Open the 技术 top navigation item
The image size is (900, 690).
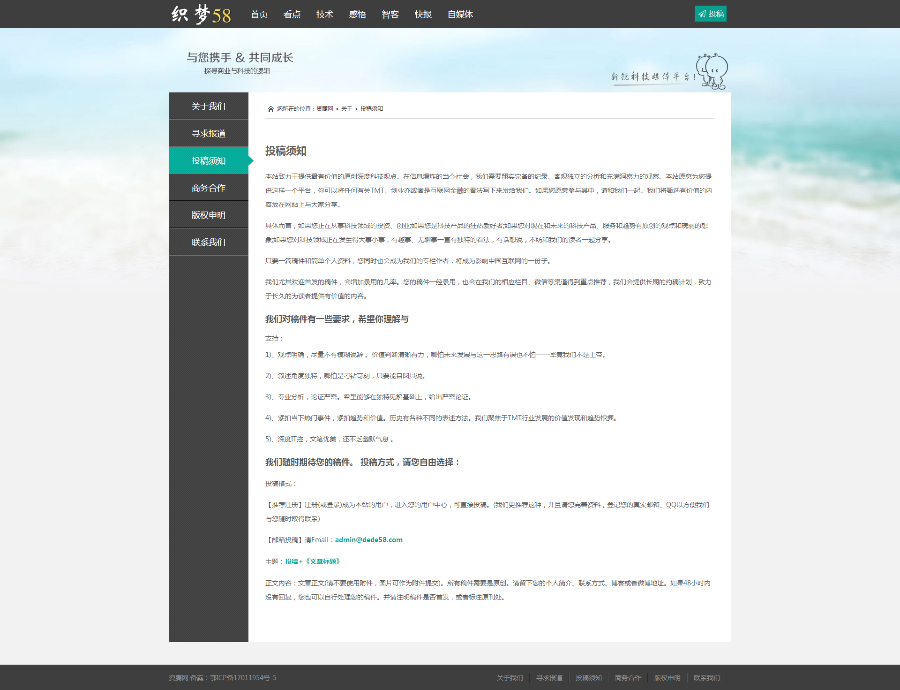point(325,14)
